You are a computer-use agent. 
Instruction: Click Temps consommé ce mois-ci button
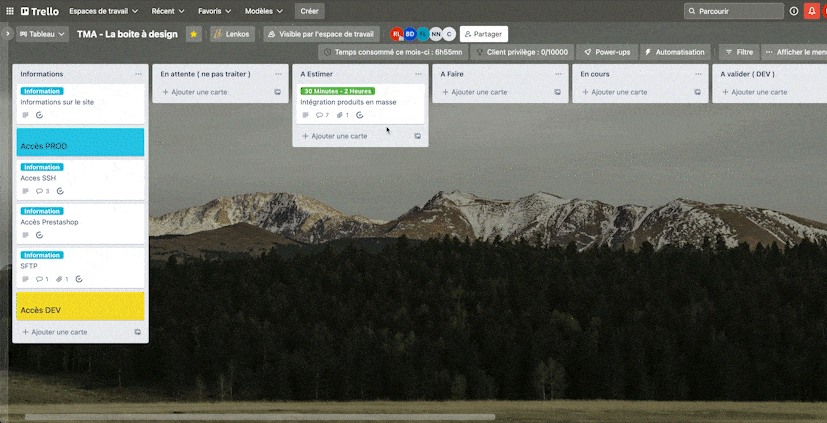(393, 52)
